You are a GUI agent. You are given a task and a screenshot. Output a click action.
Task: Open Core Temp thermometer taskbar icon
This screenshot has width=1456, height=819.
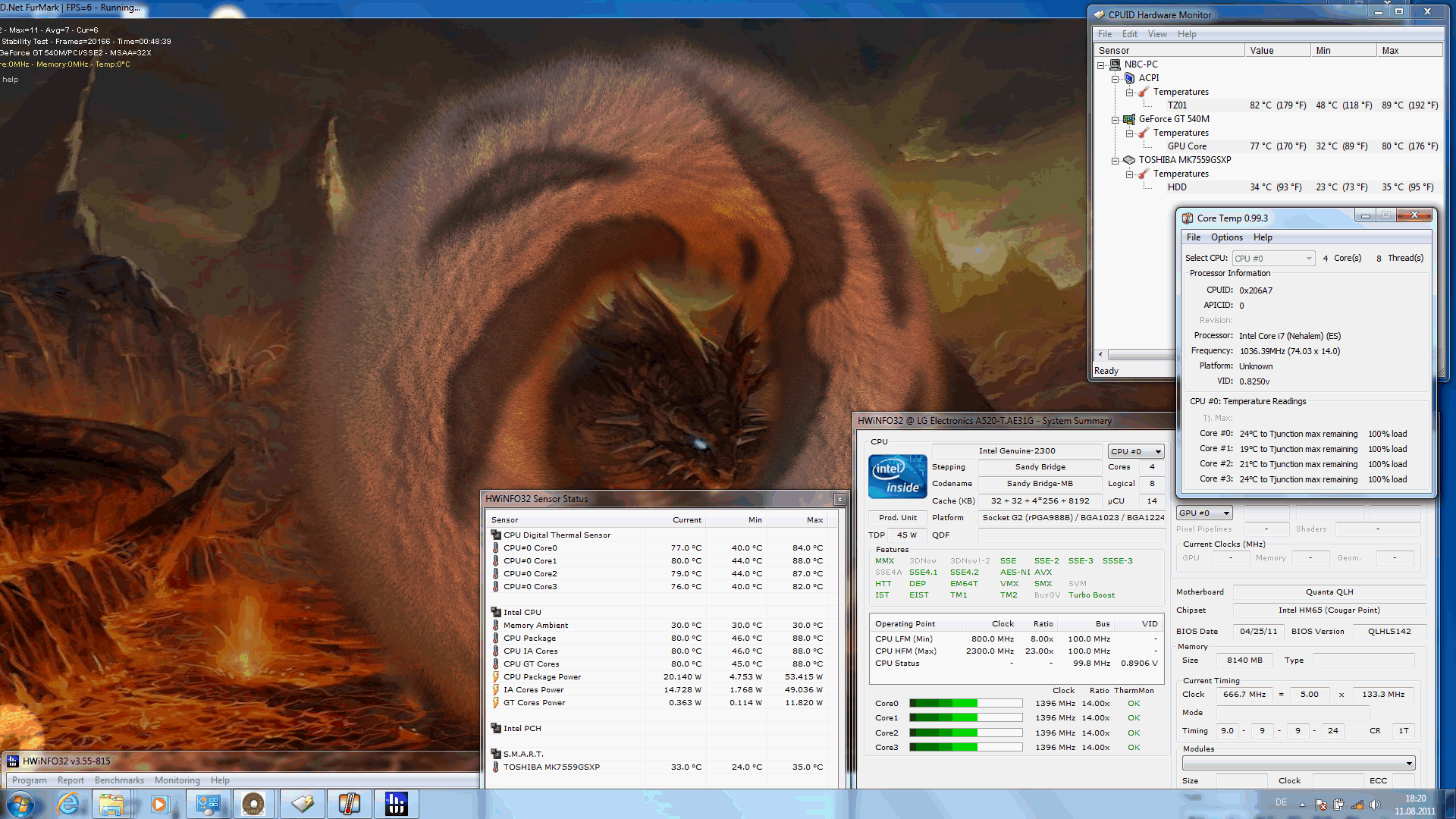[x=349, y=804]
